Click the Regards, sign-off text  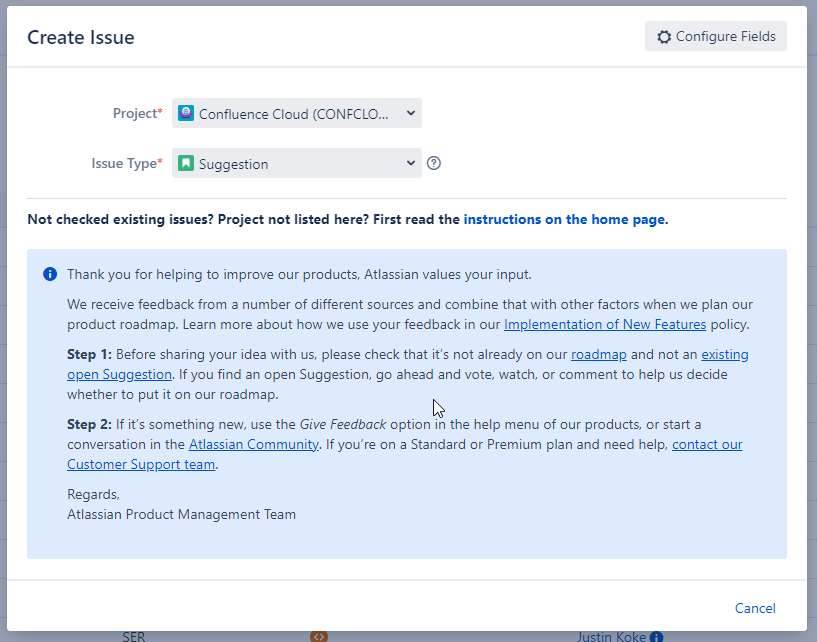(93, 495)
